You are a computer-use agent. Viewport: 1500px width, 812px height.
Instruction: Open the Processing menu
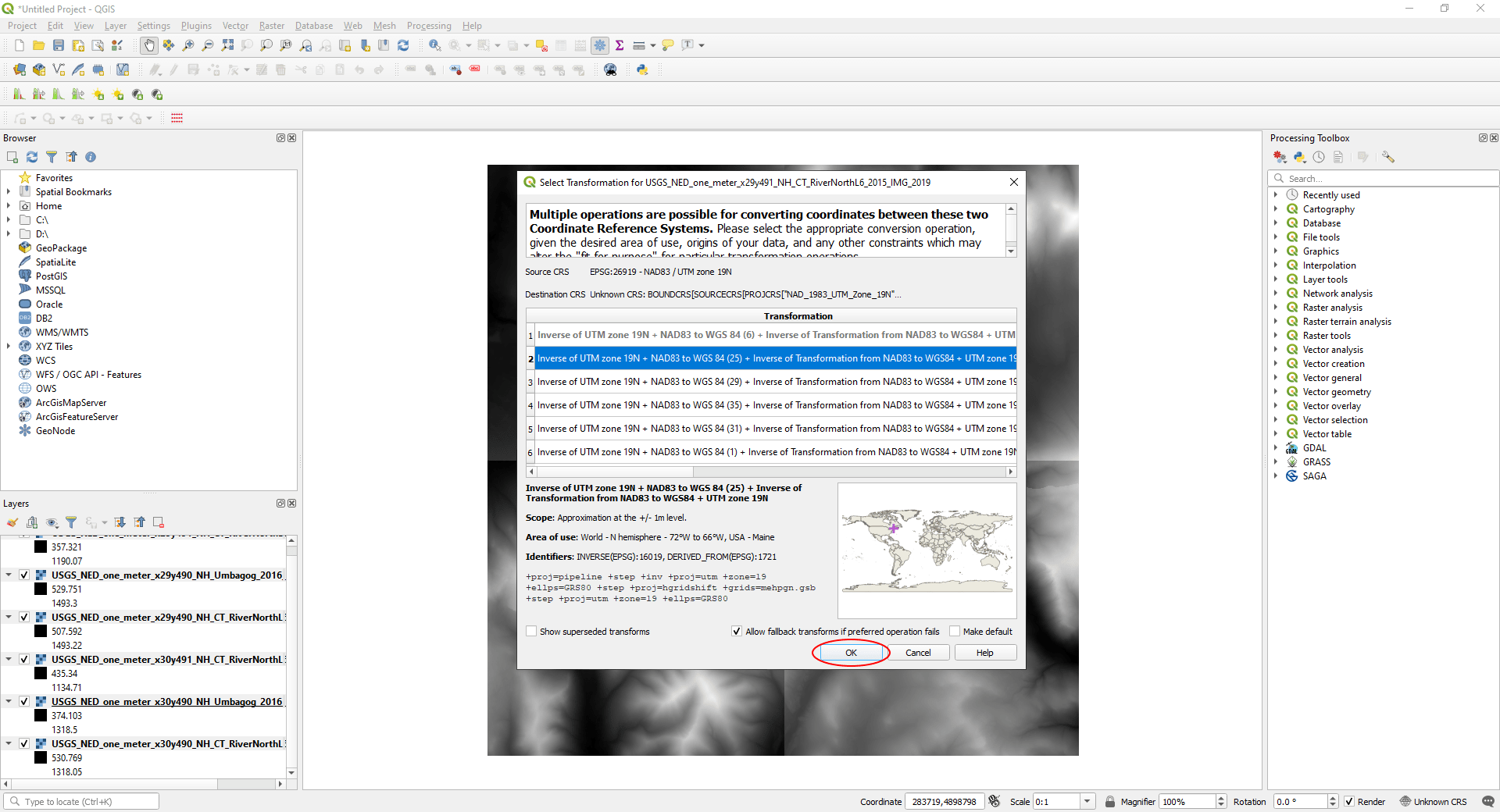(429, 26)
